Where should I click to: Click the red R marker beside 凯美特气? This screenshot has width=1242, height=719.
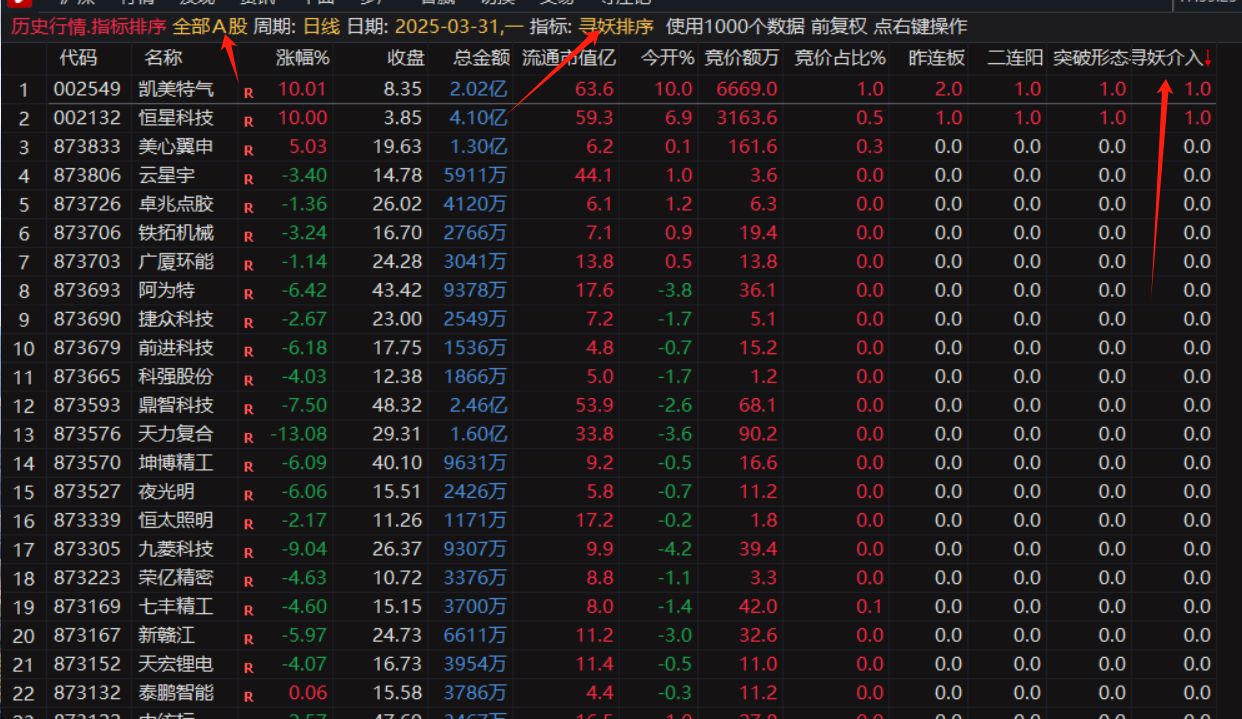click(x=248, y=93)
